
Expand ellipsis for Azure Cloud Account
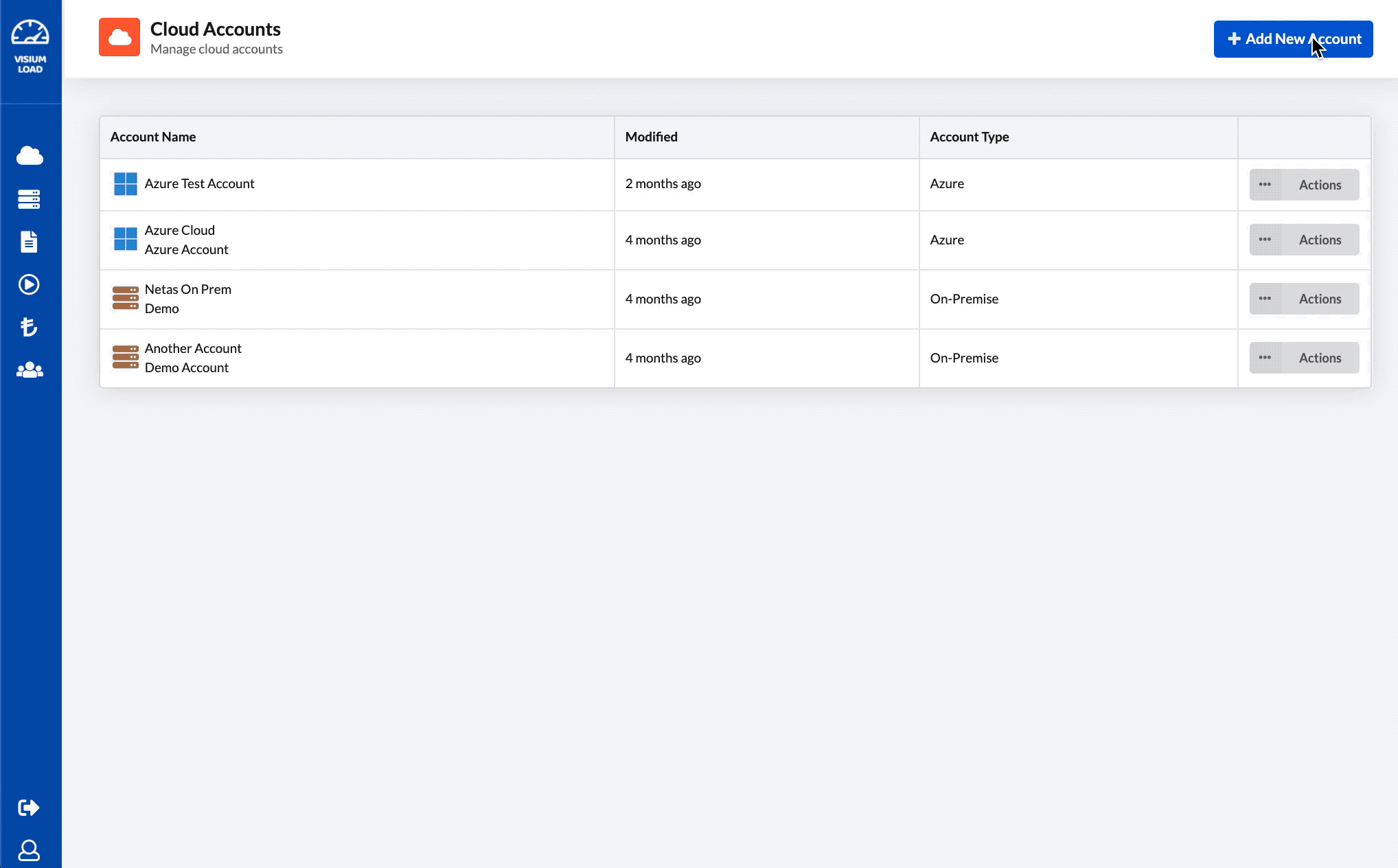(1265, 239)
